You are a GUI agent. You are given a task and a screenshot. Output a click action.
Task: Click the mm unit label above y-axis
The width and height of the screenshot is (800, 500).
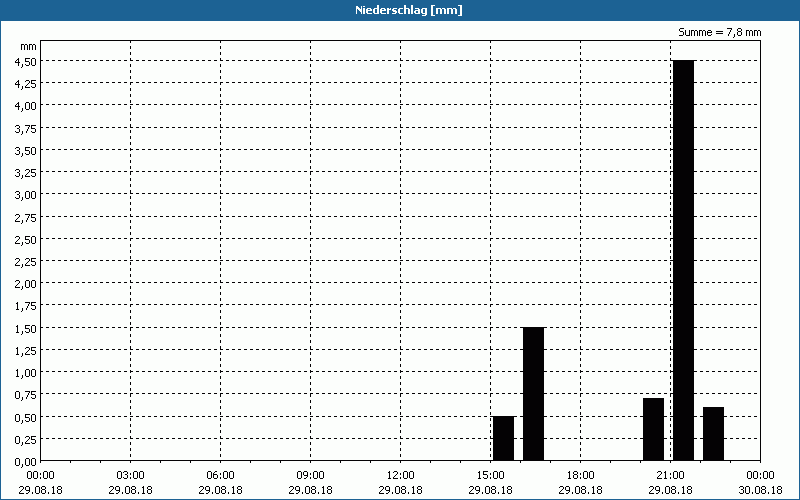[29, 46]
